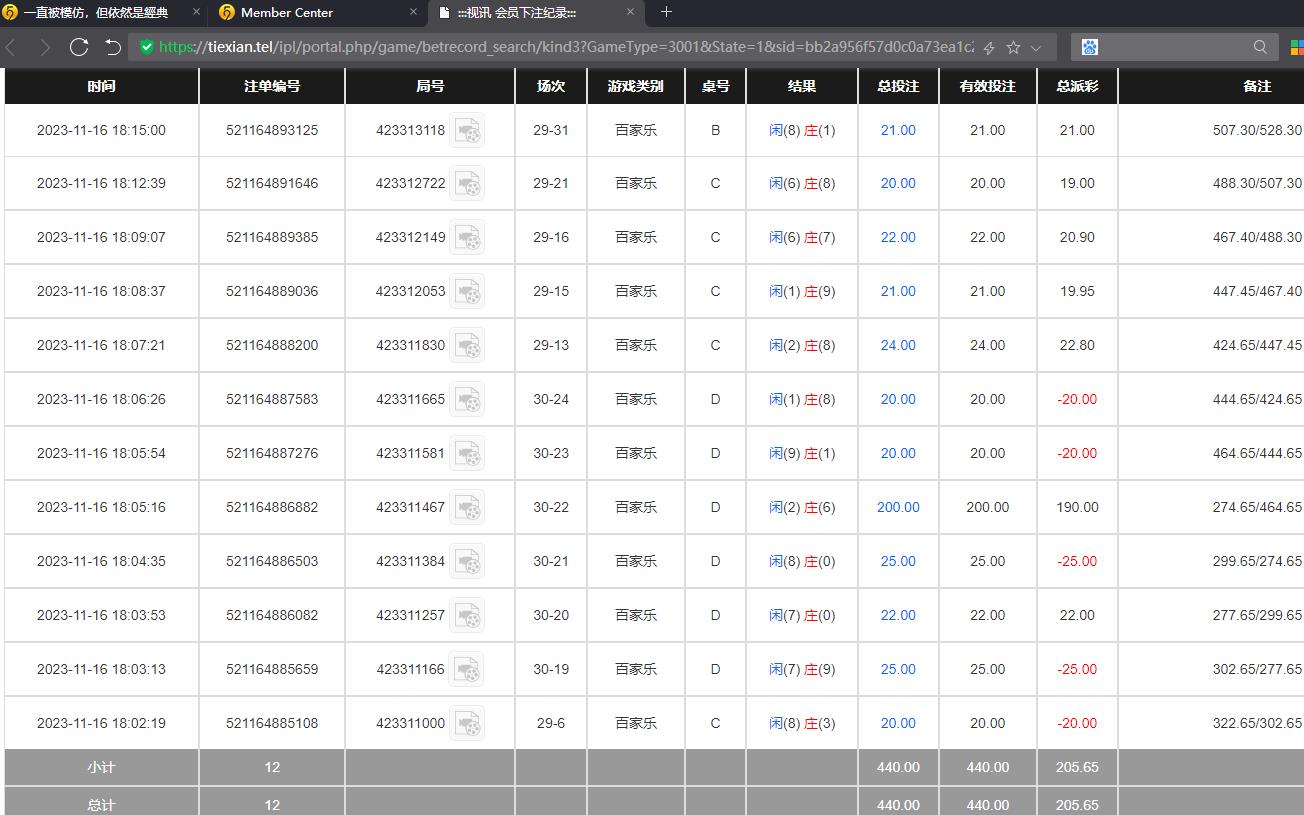1304x815 pixels.
Task: Close the 会员下注纪录 tab
Action: tap(630, 12)
